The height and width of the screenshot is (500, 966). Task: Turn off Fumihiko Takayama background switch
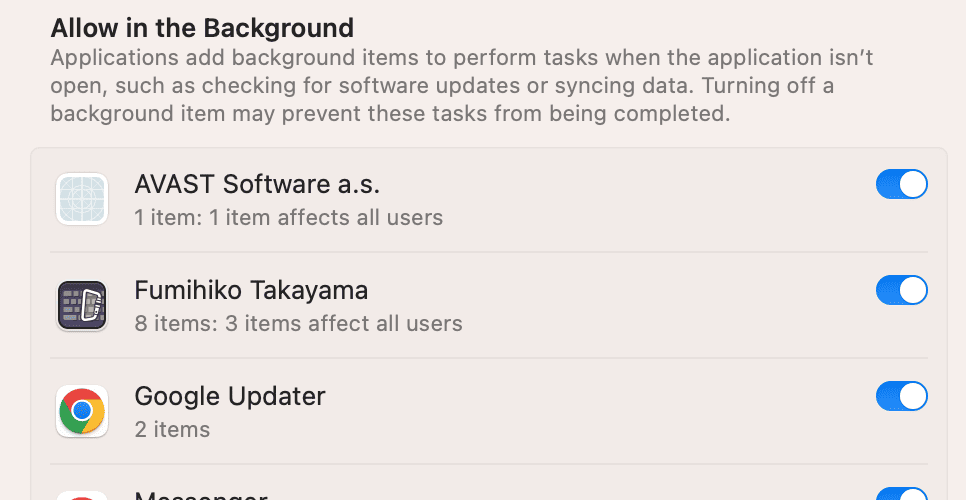tap(901, 291)
